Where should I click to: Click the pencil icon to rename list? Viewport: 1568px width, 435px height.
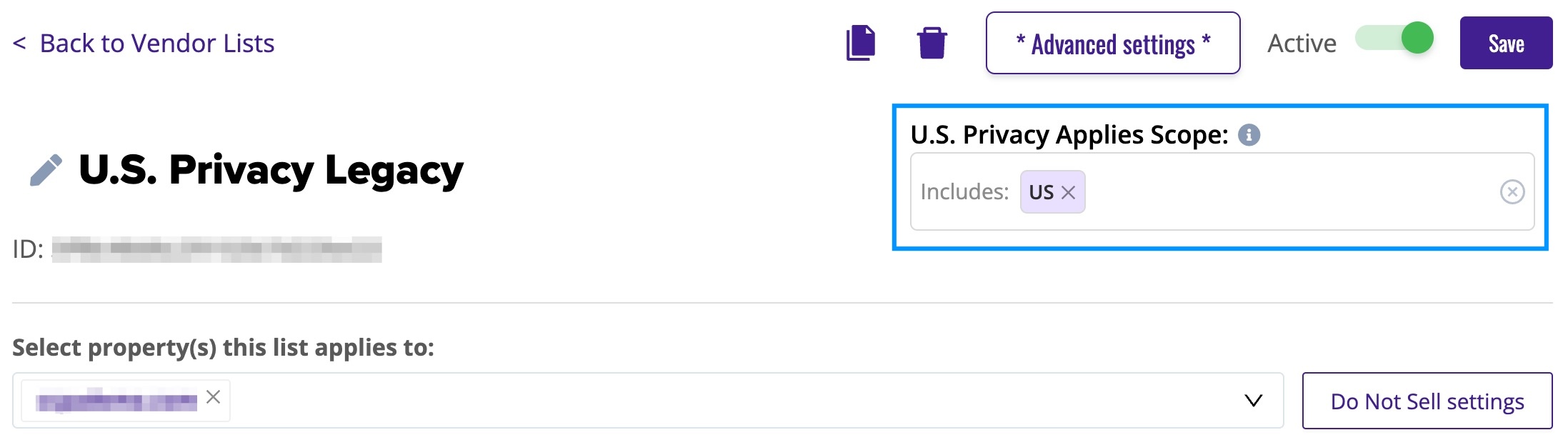(46, 171)
